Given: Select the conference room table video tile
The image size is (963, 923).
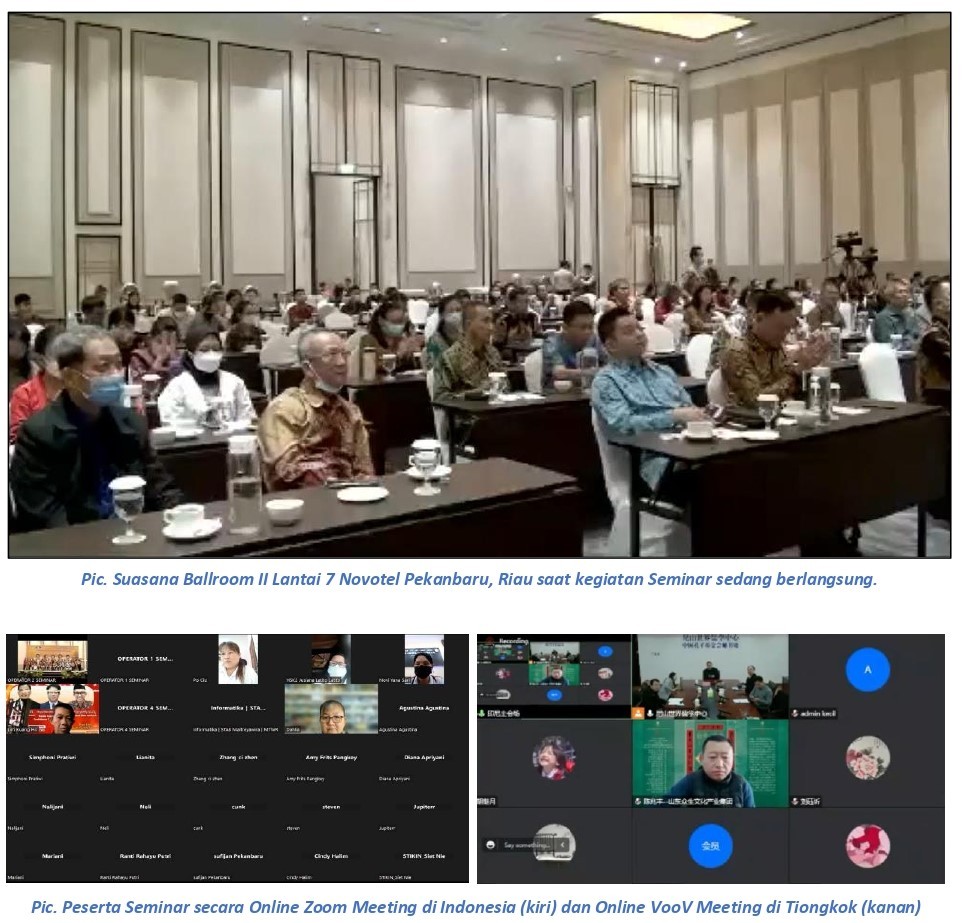Looking at the screenshot, I should point(710,678).
